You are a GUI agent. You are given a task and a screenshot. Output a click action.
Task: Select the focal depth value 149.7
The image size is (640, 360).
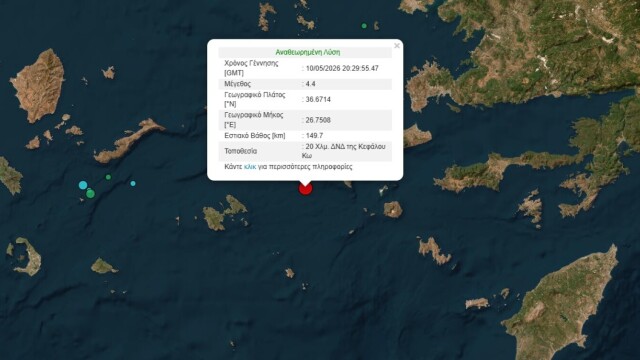tap(314, 136)
